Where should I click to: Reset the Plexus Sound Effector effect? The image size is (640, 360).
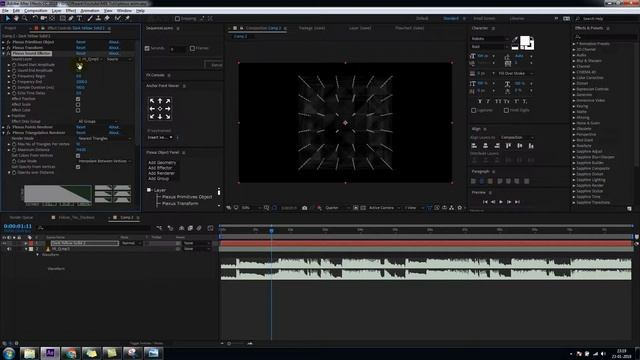[x=81, y=53]
